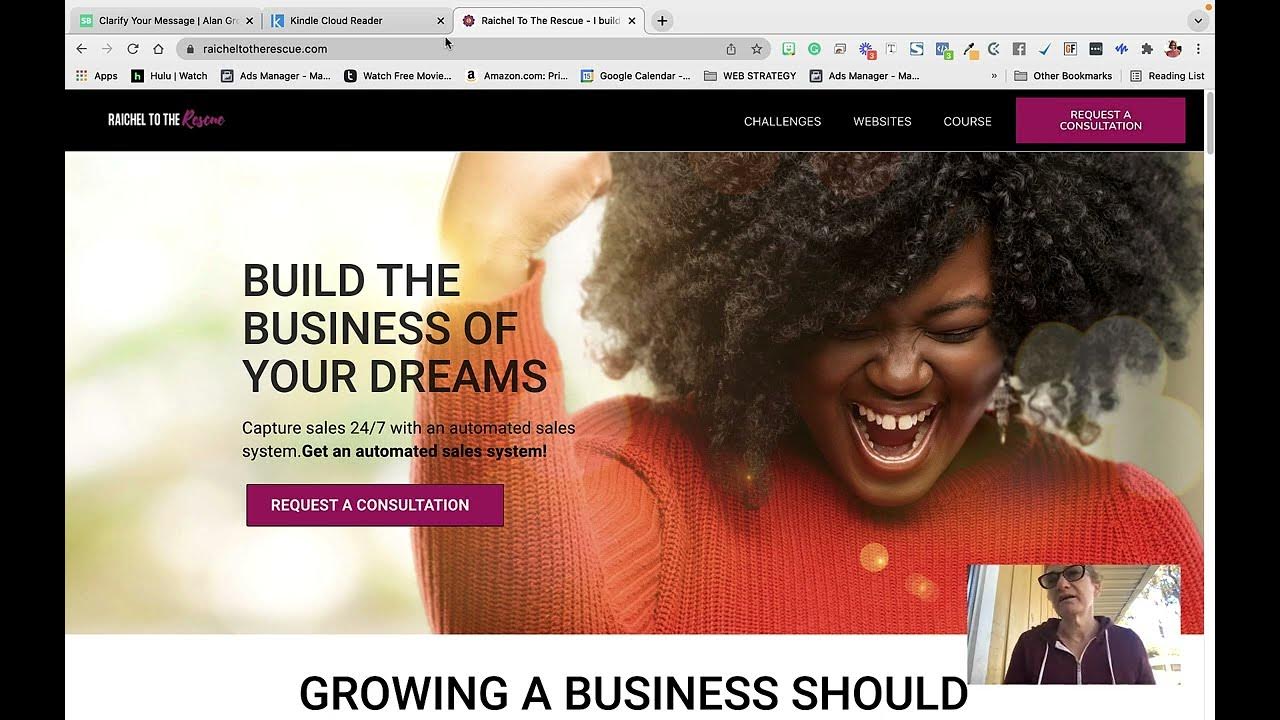Bookmark this page with the star icon

(757, 49)
